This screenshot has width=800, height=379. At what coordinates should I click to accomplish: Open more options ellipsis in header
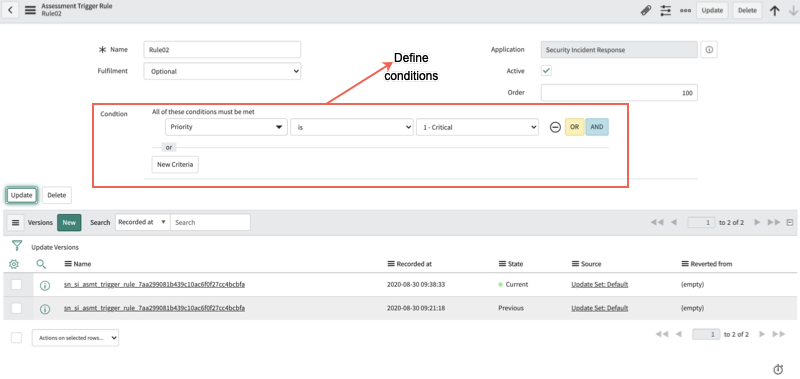click(x=685, y=10)
